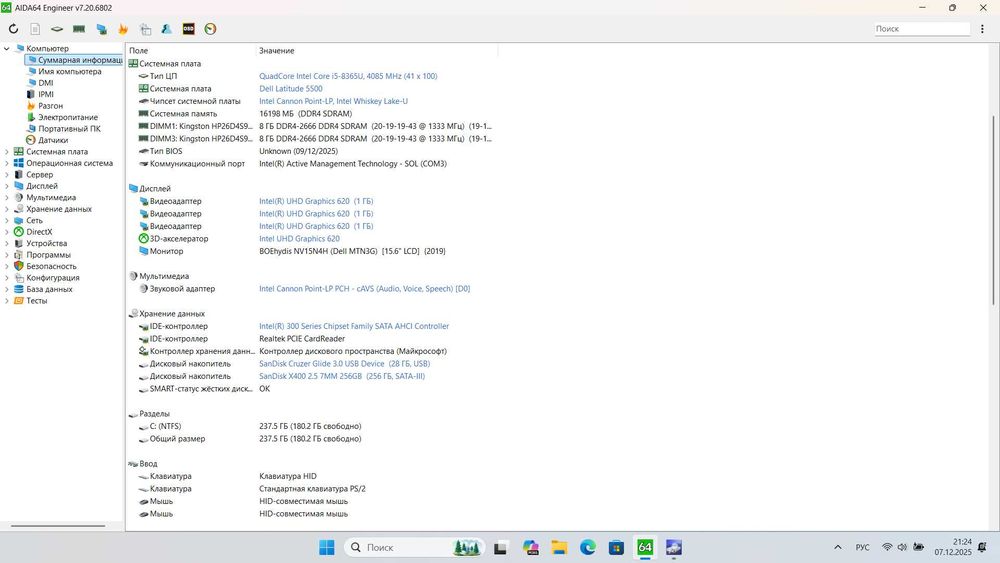Open Microsoft Store from taskbar
Image resolution: width=1000 pixels, height=563 pixels.
pos(616,548)
